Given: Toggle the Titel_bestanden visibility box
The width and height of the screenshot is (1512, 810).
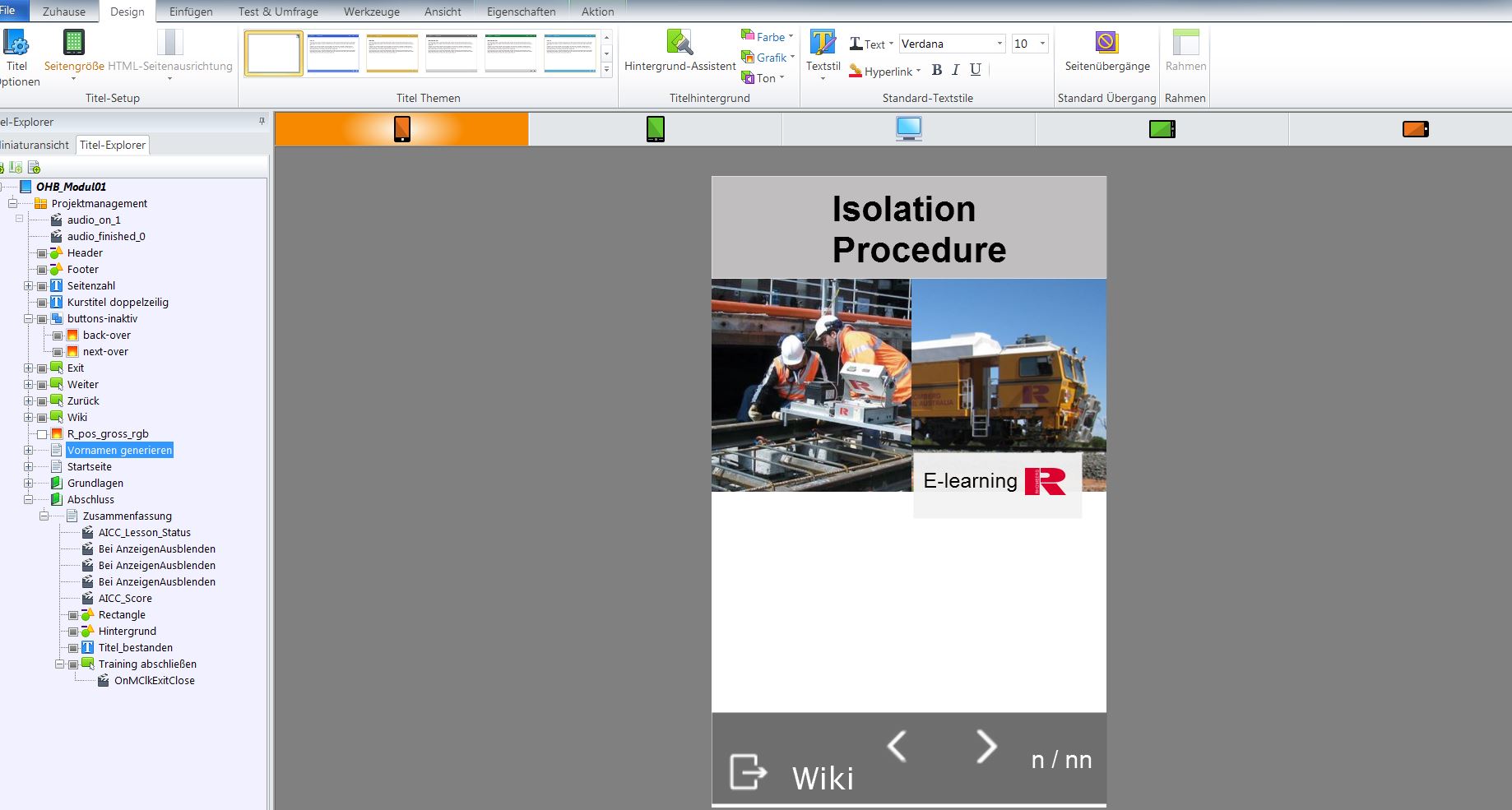Looking at the screenshot, I should pyautogui.click(x=73, y=648).
